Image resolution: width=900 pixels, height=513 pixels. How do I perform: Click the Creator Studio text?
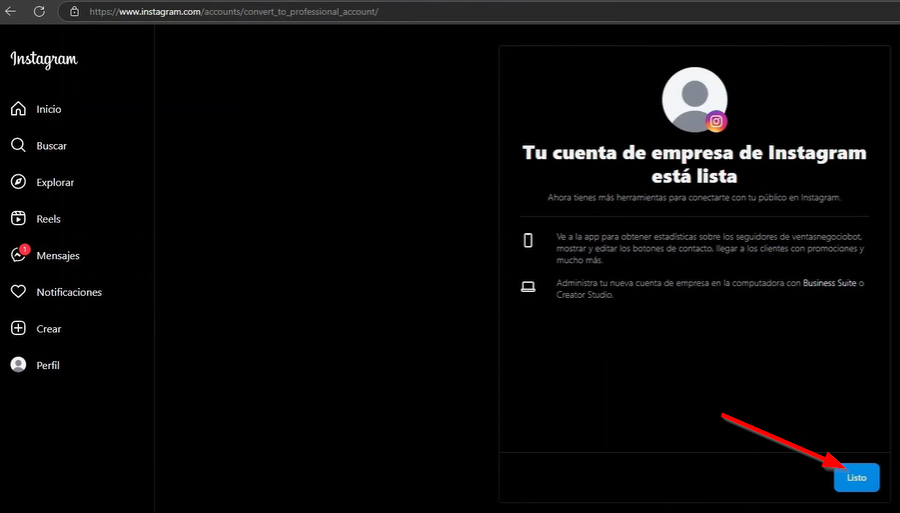(x=584, y=295)
